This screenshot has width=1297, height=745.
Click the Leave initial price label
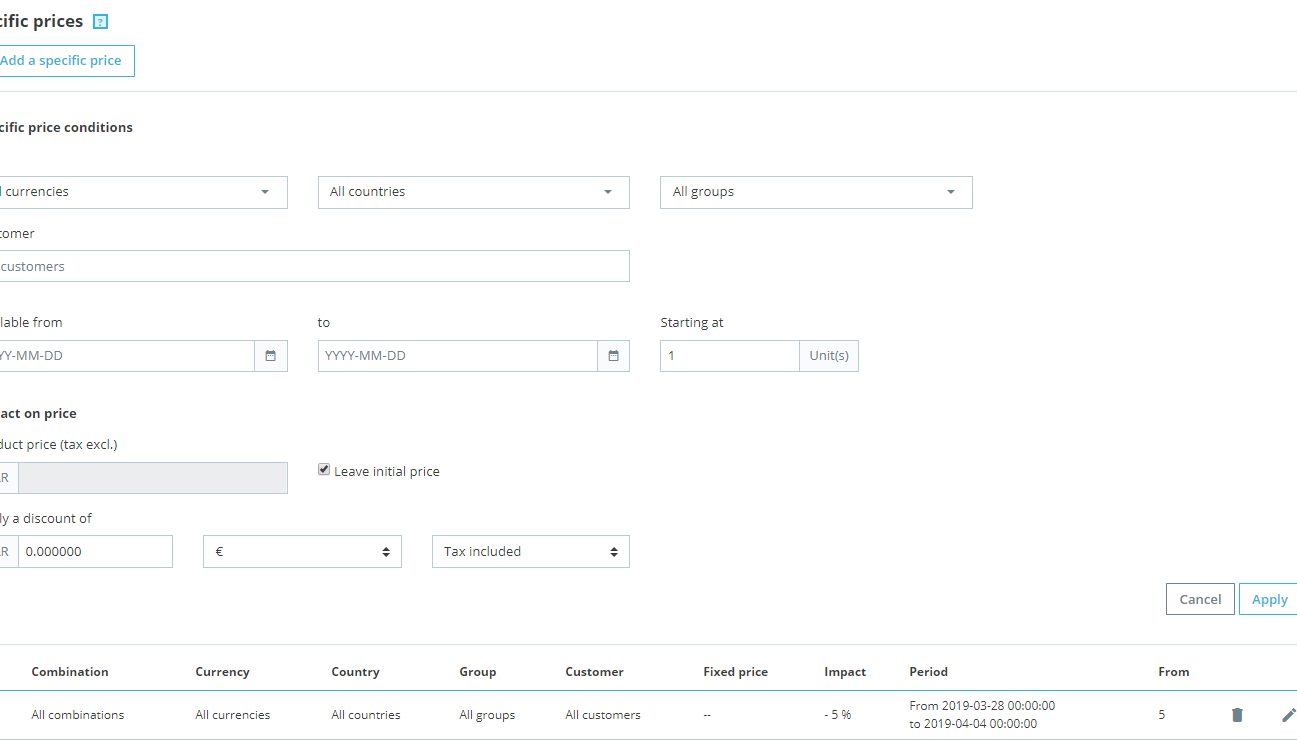pyautogui.click(x=387, y=471)
